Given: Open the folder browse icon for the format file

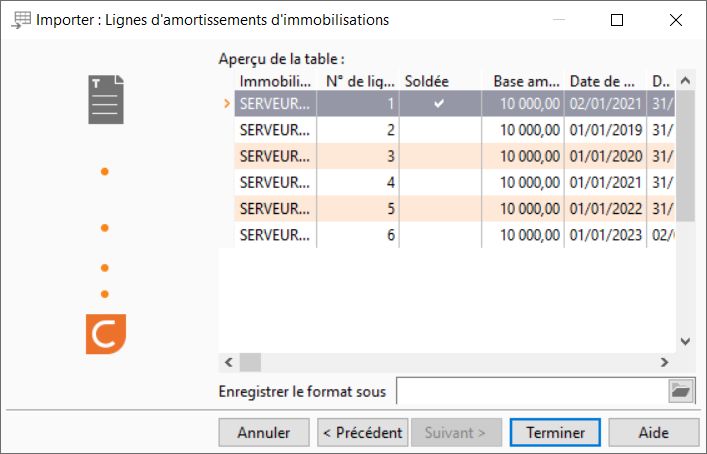Looking at the screenshot, I should click(680, 390).
